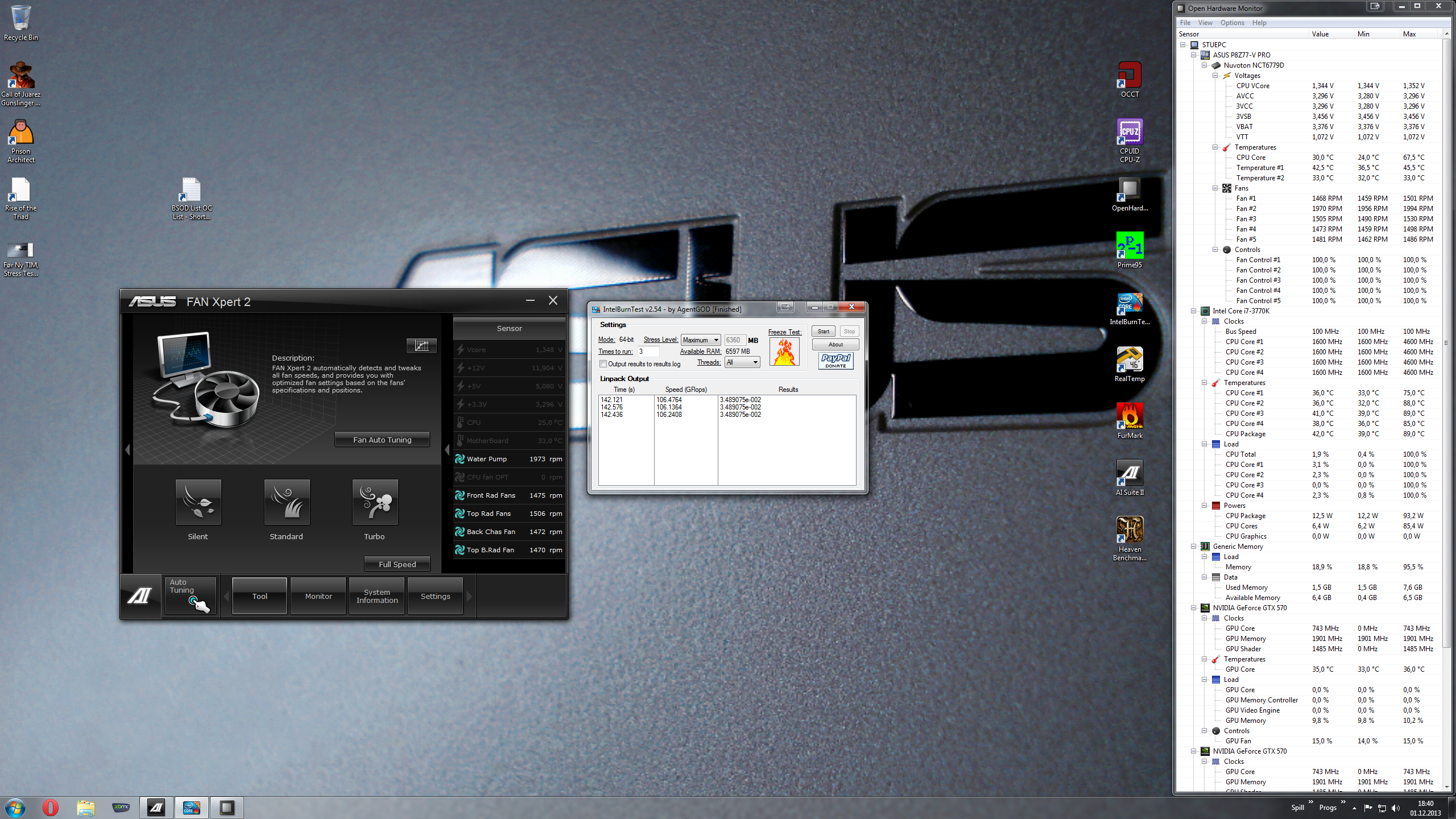Click the Full Speed button
Image resolution: width=1456 pixels, height=819 pixels.
coord(398,564)
